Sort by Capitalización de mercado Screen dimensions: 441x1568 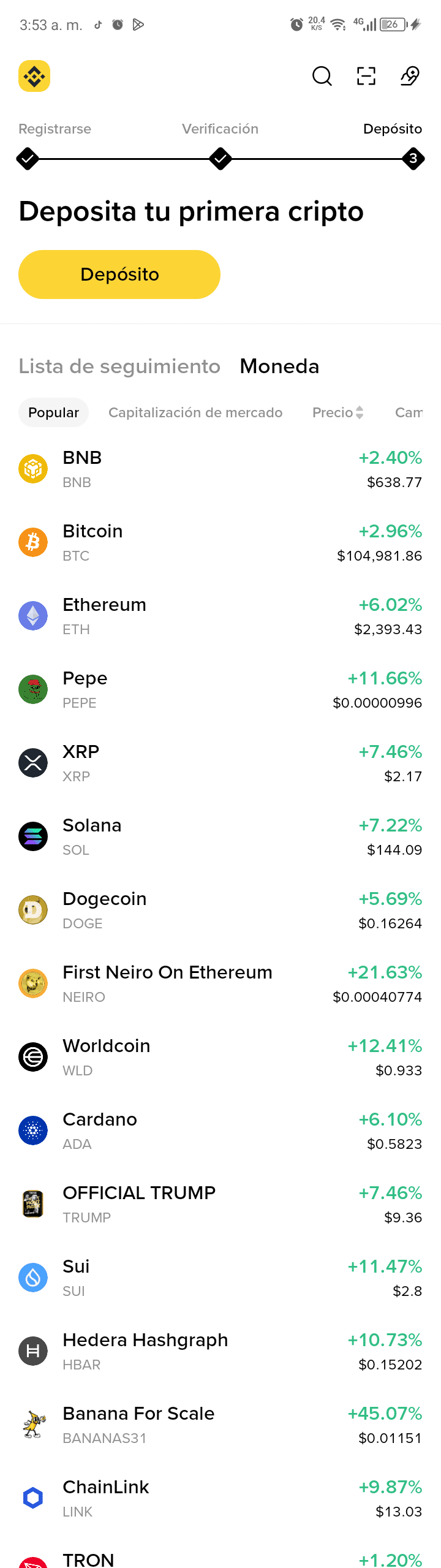pos(195,412)
